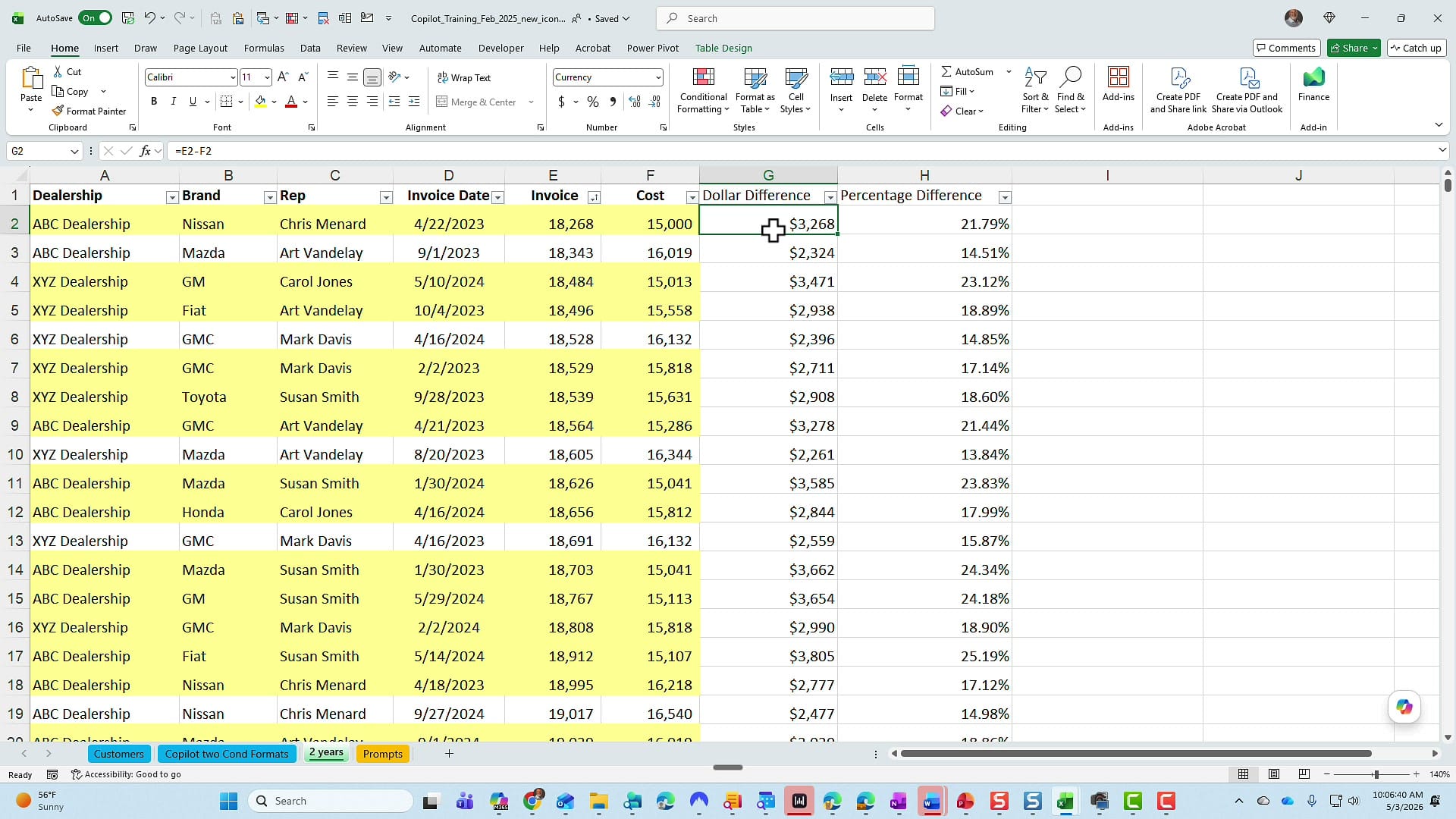The height and width of the screenshot is (819, 1456).
Task: Click the zoom slider handle
Action: pyautogui.click(x=1376, y=774)
